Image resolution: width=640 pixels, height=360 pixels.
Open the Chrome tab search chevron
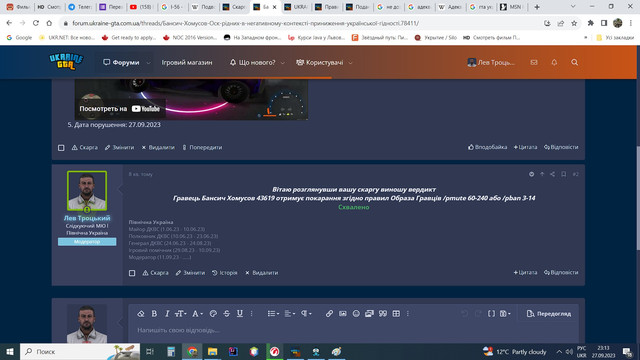point(573,7)
